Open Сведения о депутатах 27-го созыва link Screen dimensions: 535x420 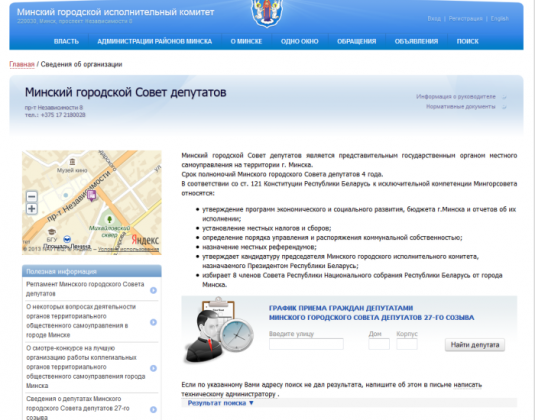coord(78,408)
